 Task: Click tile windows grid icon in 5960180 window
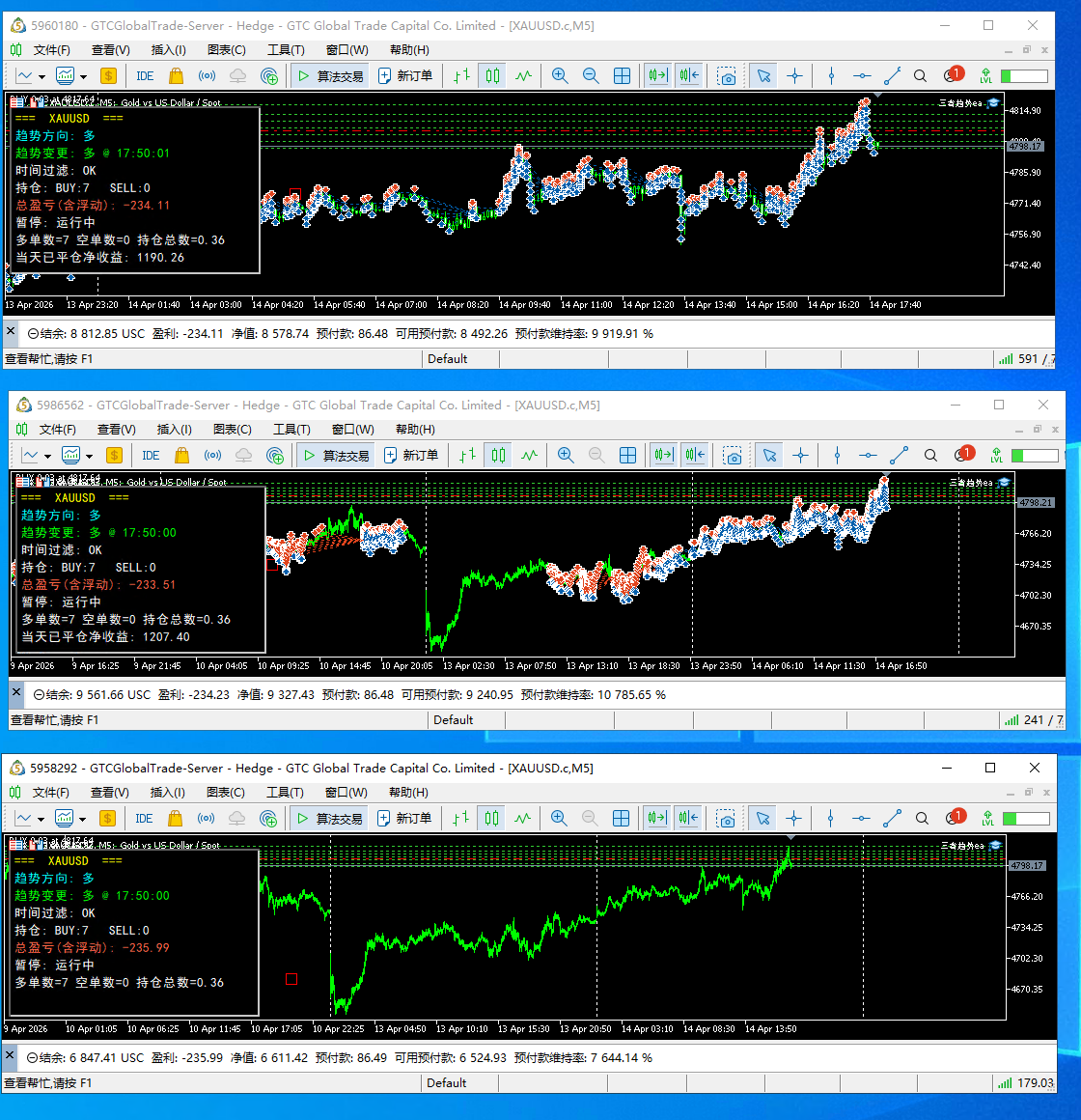(x=622, y=75)
